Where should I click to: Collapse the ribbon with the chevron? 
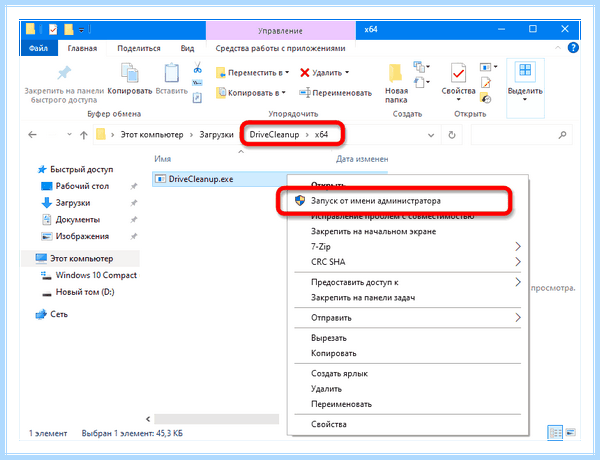[x=558, y=48]
